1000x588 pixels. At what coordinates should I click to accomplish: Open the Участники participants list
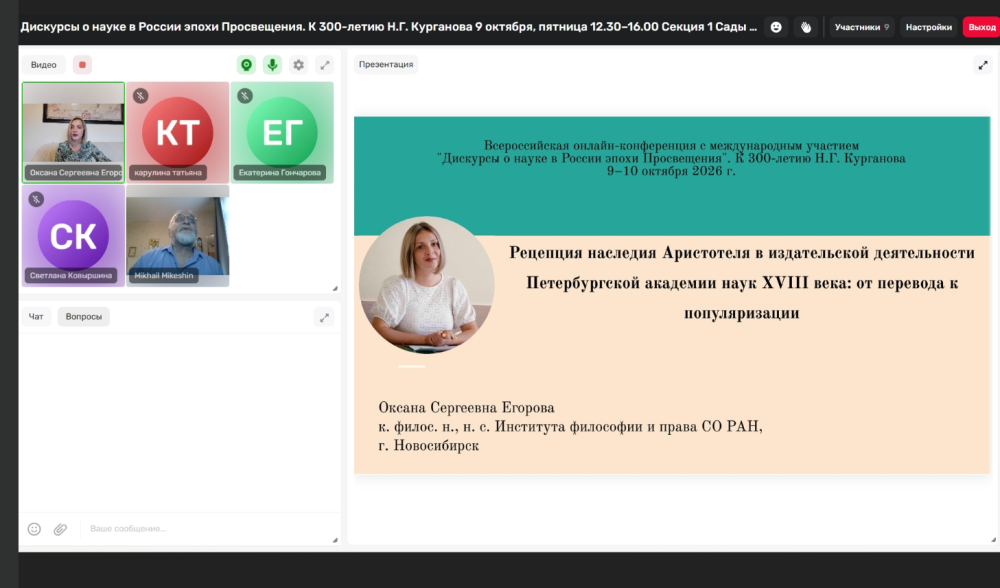[x=862, y=27]
